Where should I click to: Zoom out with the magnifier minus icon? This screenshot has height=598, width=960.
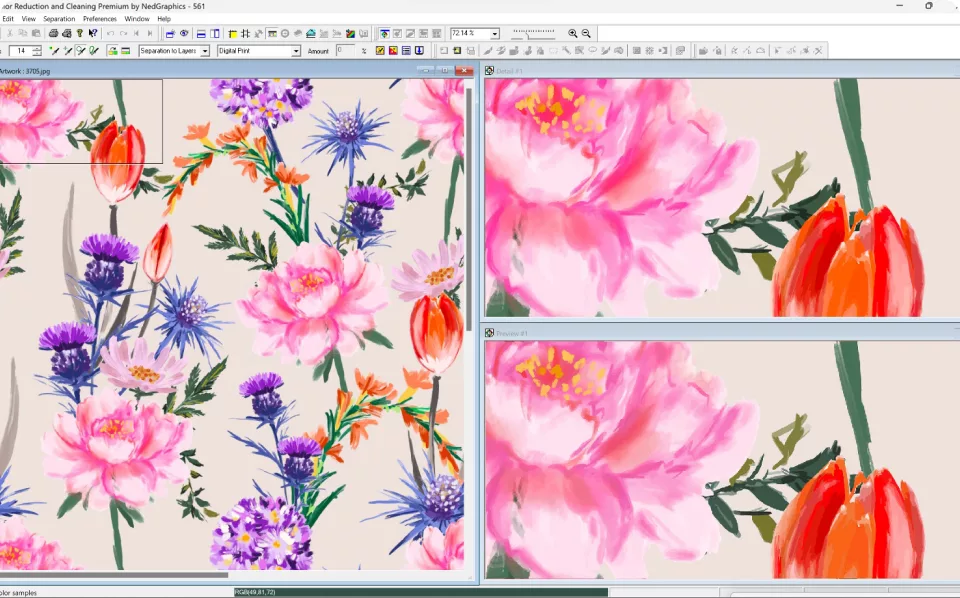click(586, 33)
